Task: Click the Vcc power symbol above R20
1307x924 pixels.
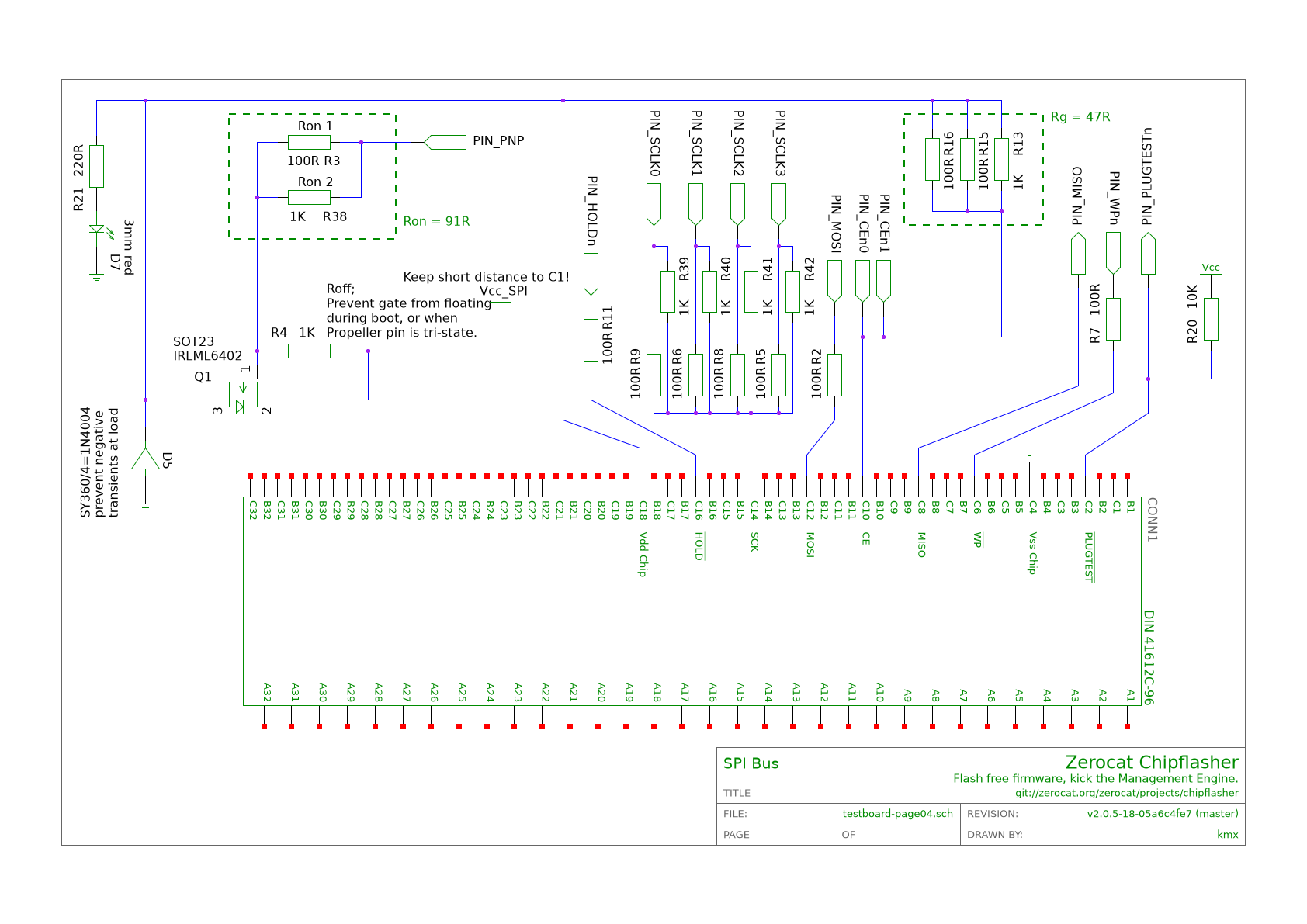Action: [x=1211, y=268]
